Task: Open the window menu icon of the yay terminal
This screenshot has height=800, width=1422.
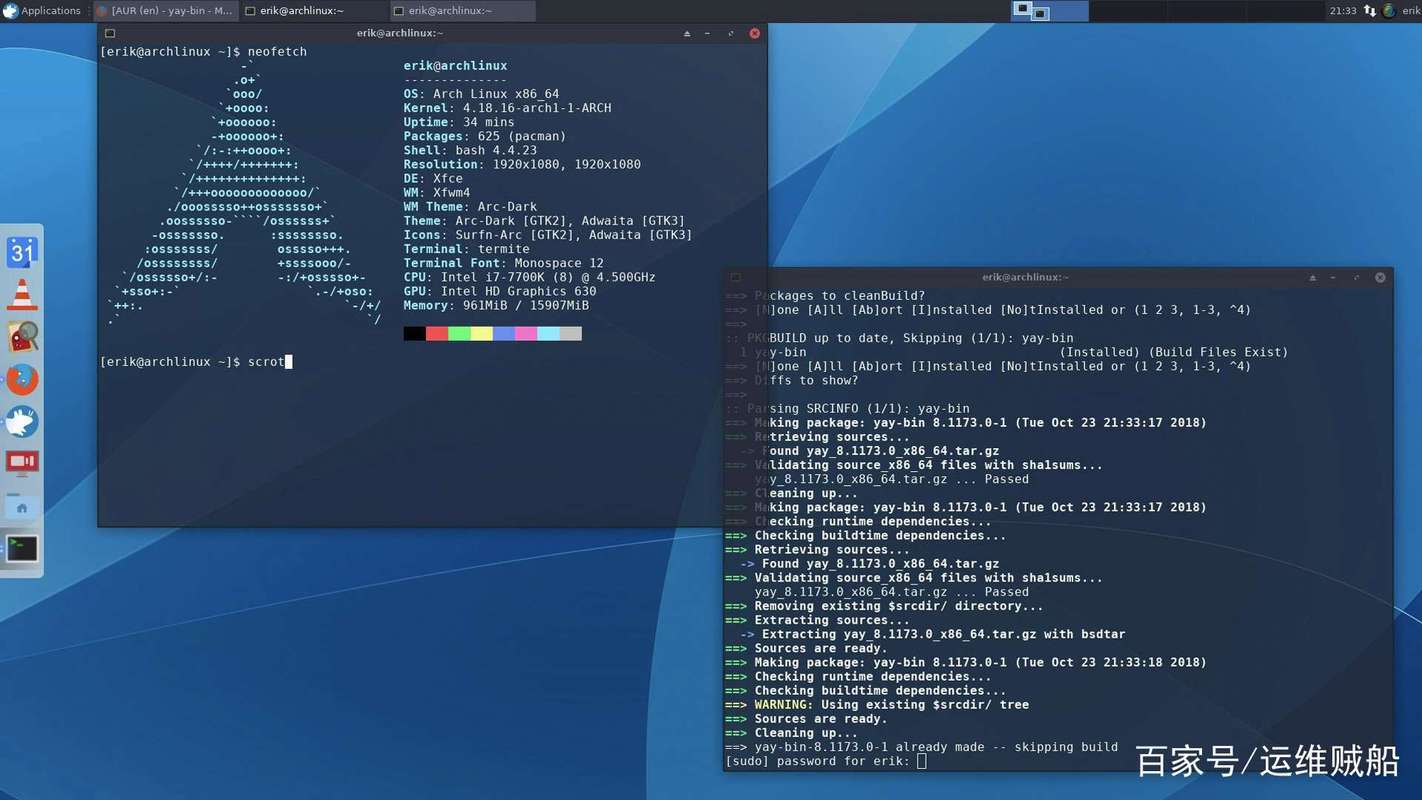Action: [x=735, y=277]
